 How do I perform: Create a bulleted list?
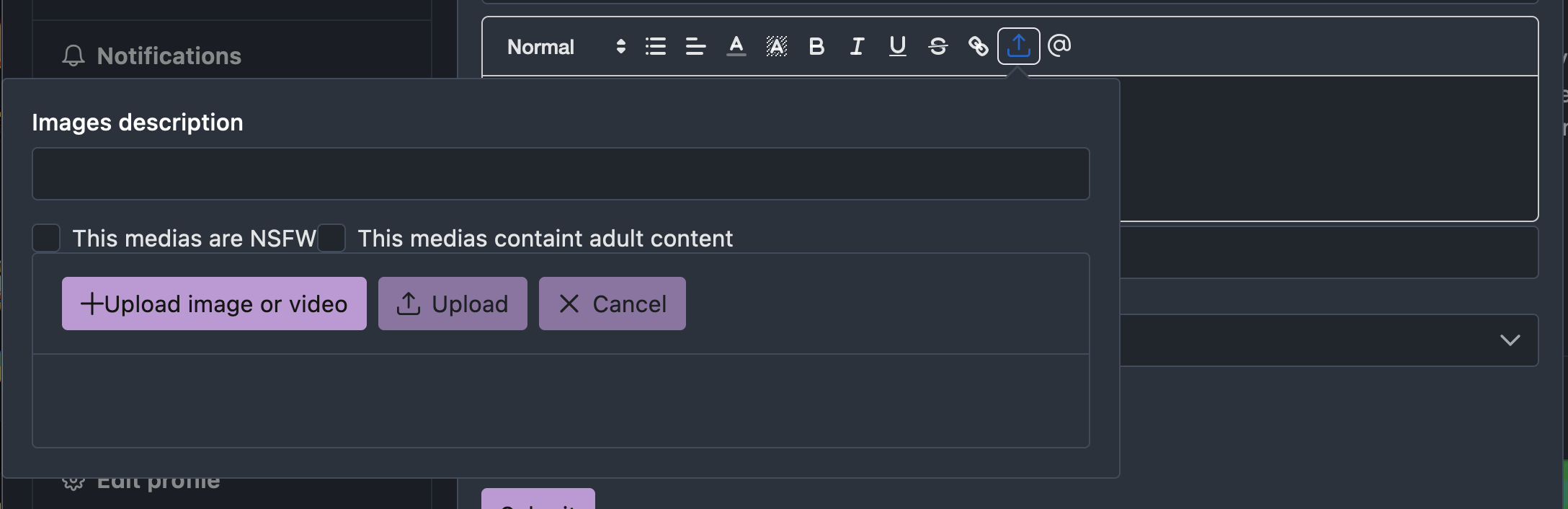654,46
